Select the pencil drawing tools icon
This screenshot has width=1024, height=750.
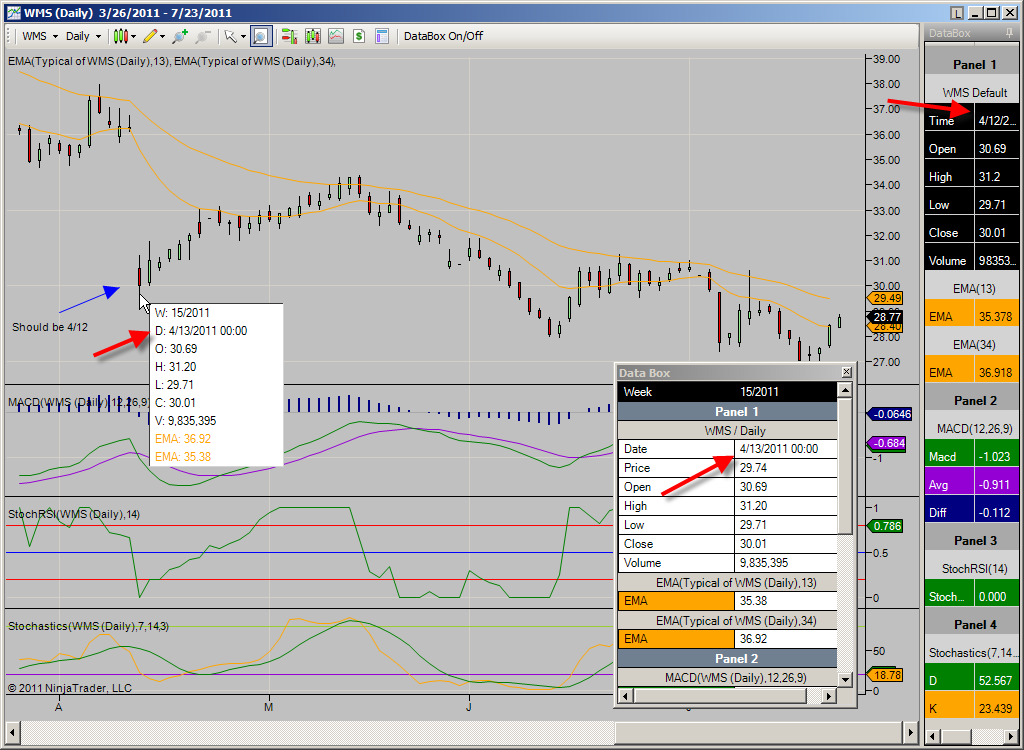coord(150,36)
